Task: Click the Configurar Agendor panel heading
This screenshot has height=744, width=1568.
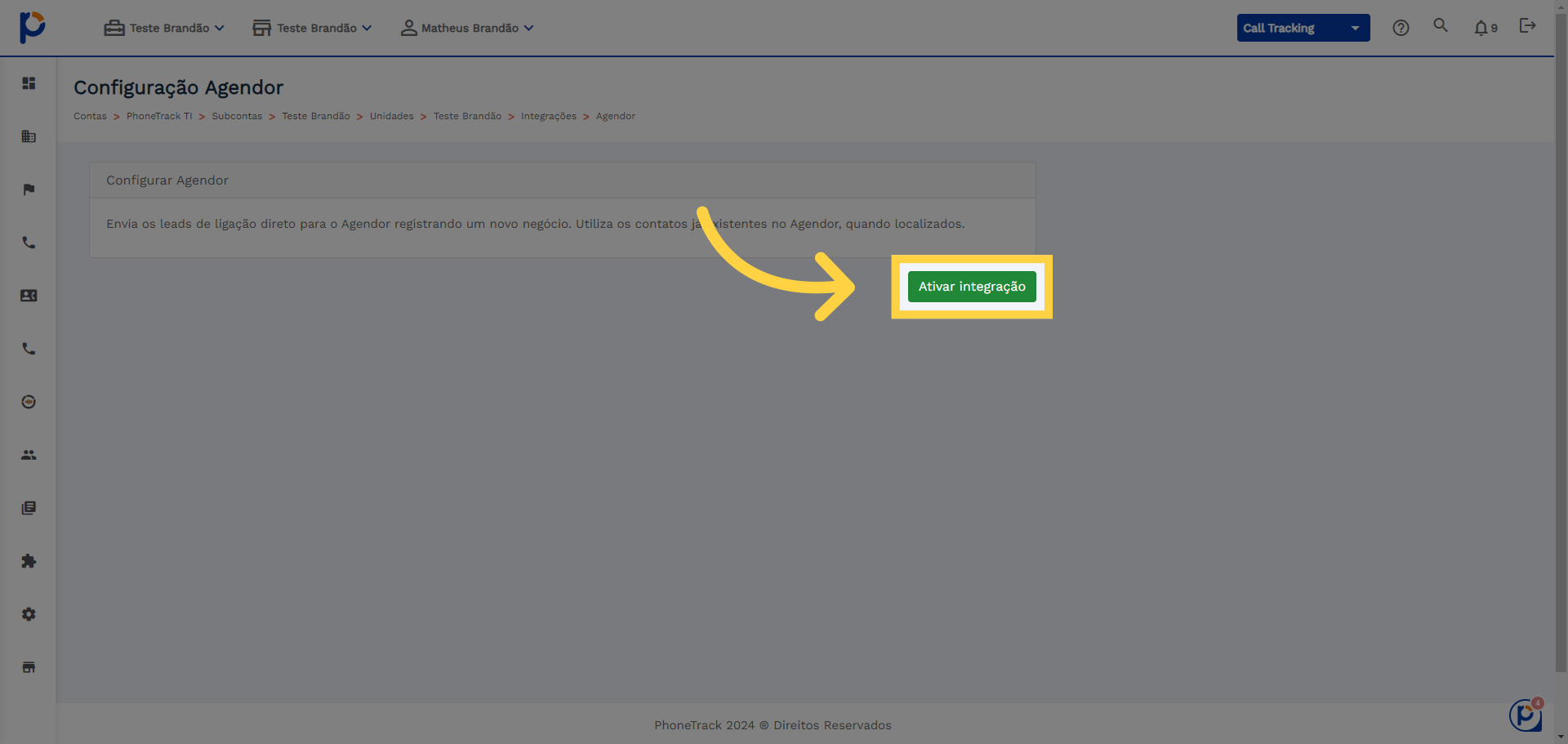Action: 167,180
